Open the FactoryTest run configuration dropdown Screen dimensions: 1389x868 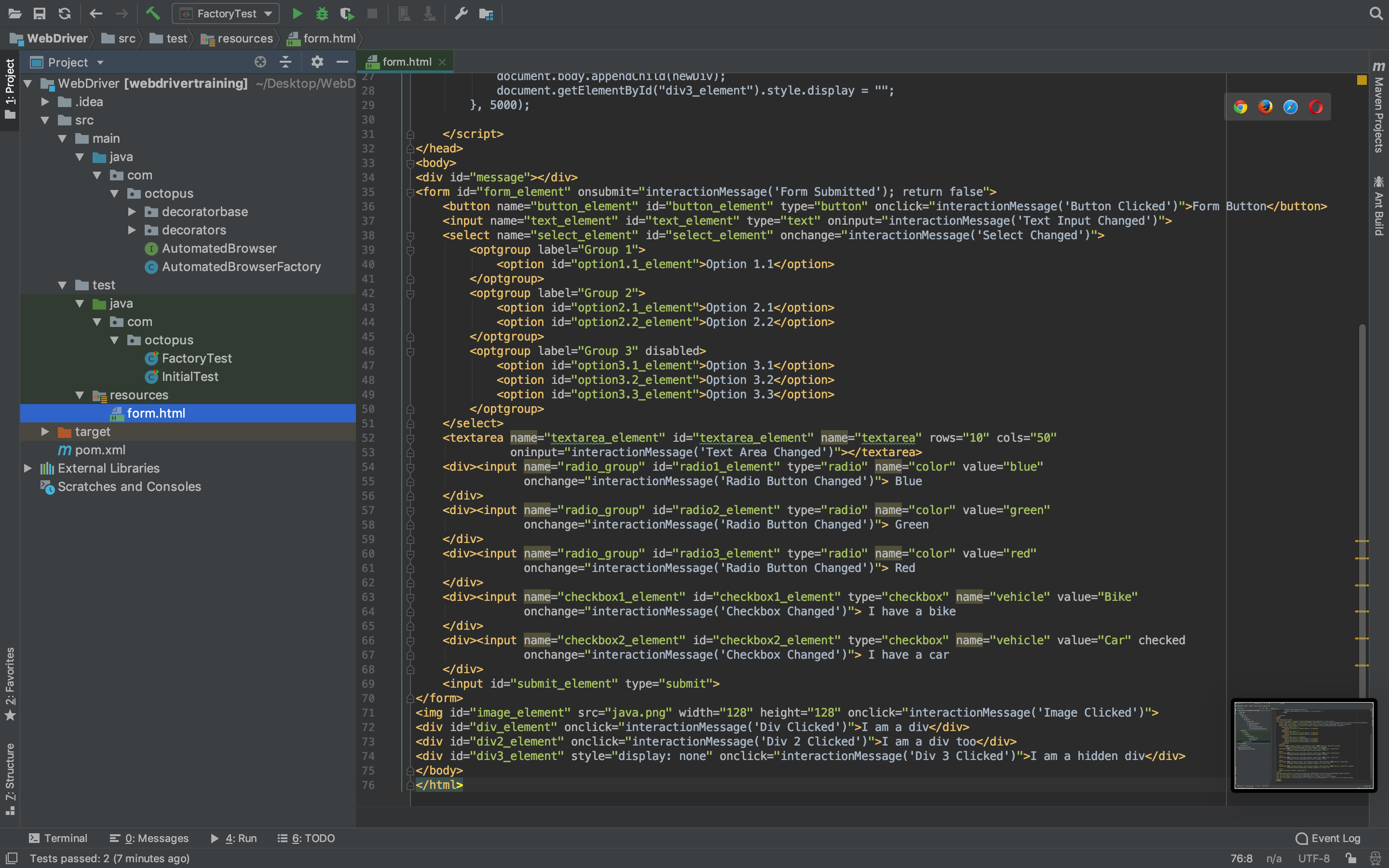tap(226, 13)
